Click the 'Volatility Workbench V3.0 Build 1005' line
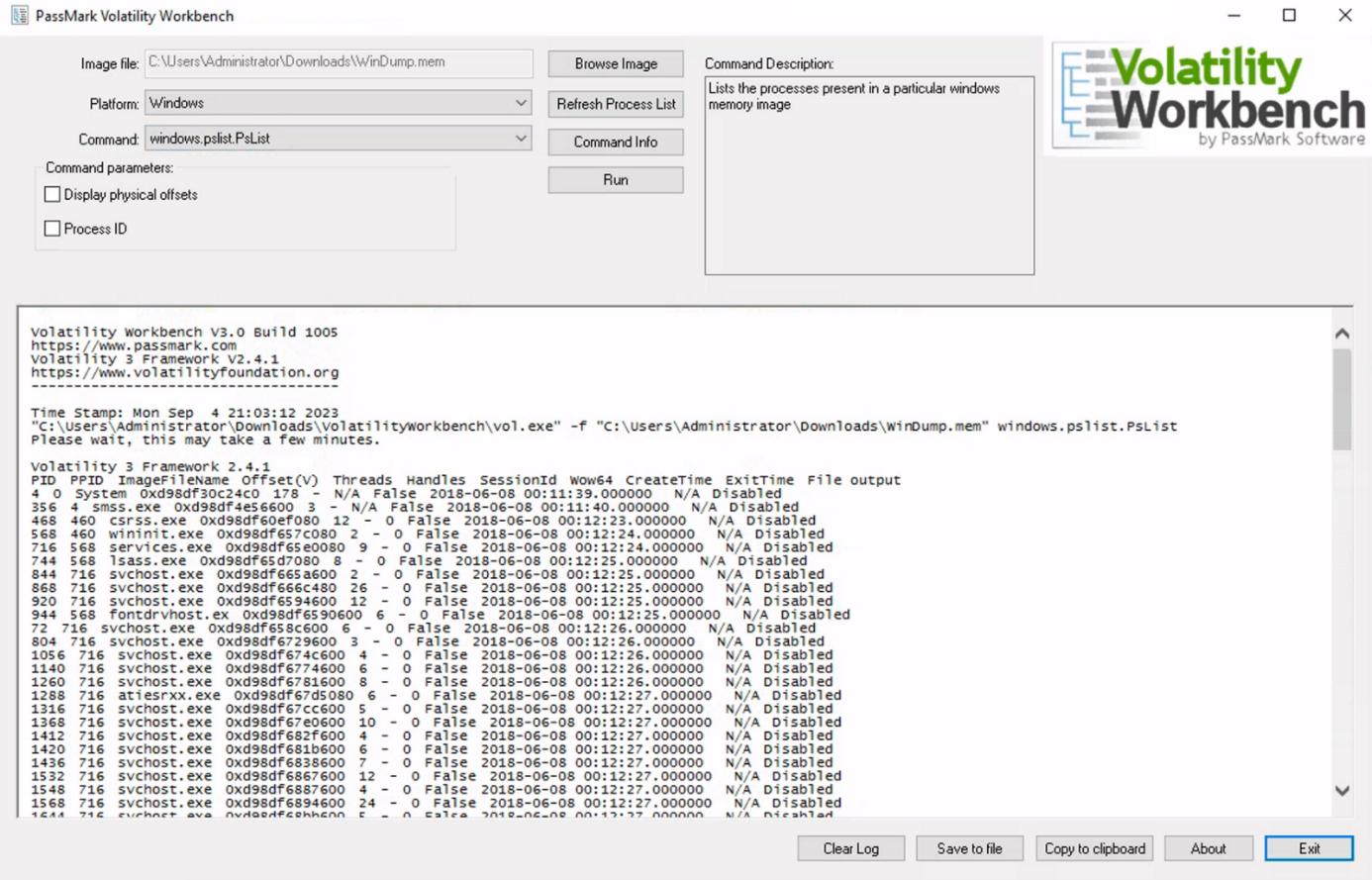1372x880 pixels. pyautogui.click(x=184, y=333)
